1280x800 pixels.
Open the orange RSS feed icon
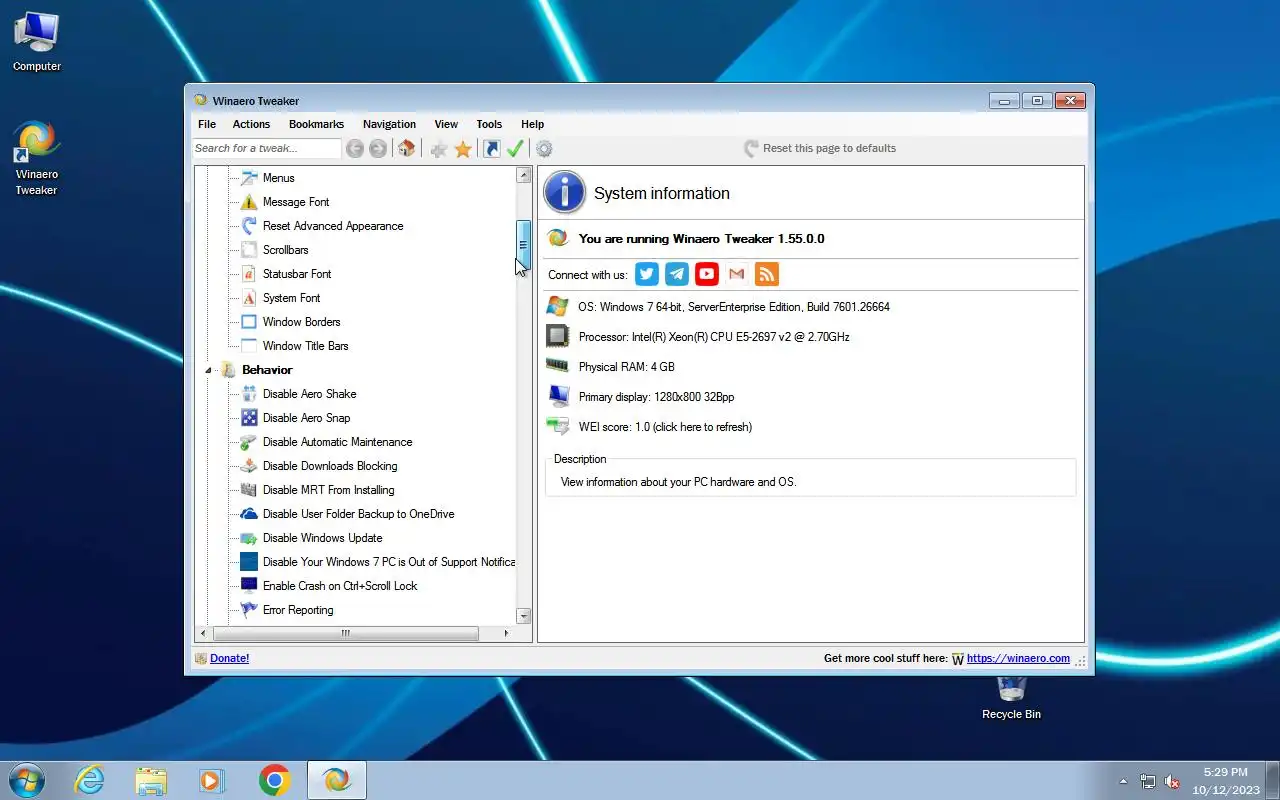click(767, 274)
